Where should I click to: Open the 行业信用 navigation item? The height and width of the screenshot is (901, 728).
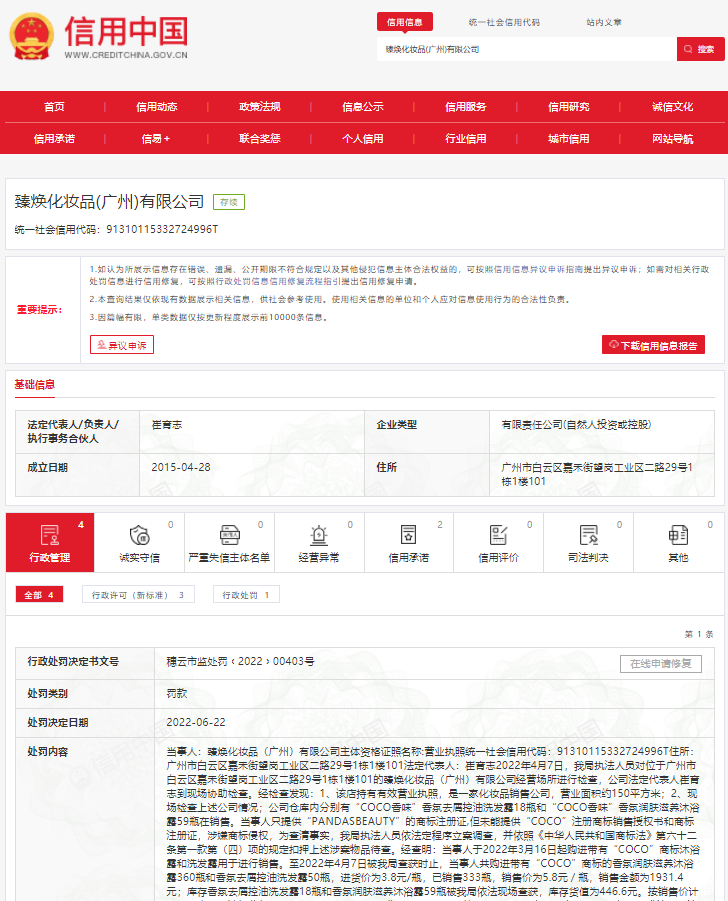[x=465, y=139]
